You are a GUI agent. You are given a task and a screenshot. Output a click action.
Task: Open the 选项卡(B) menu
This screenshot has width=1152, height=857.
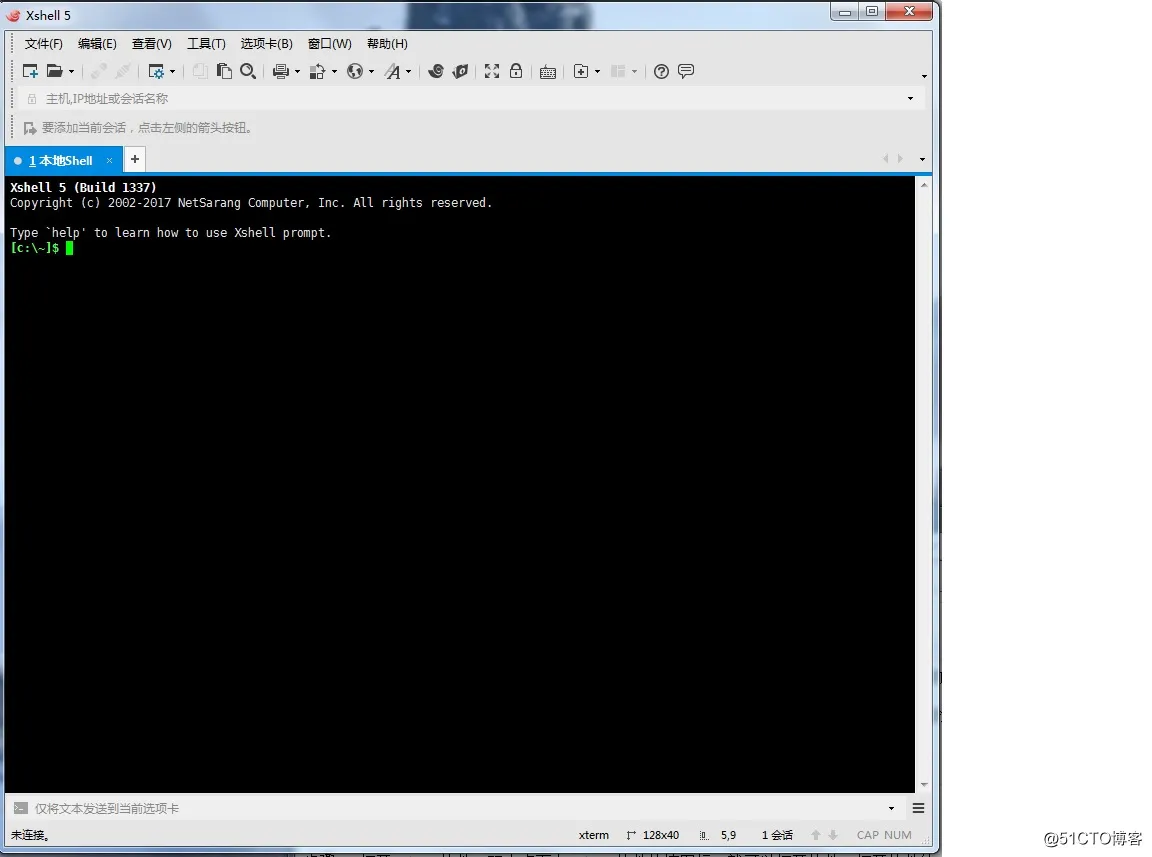pyautogui.click(x=267, y=44)
